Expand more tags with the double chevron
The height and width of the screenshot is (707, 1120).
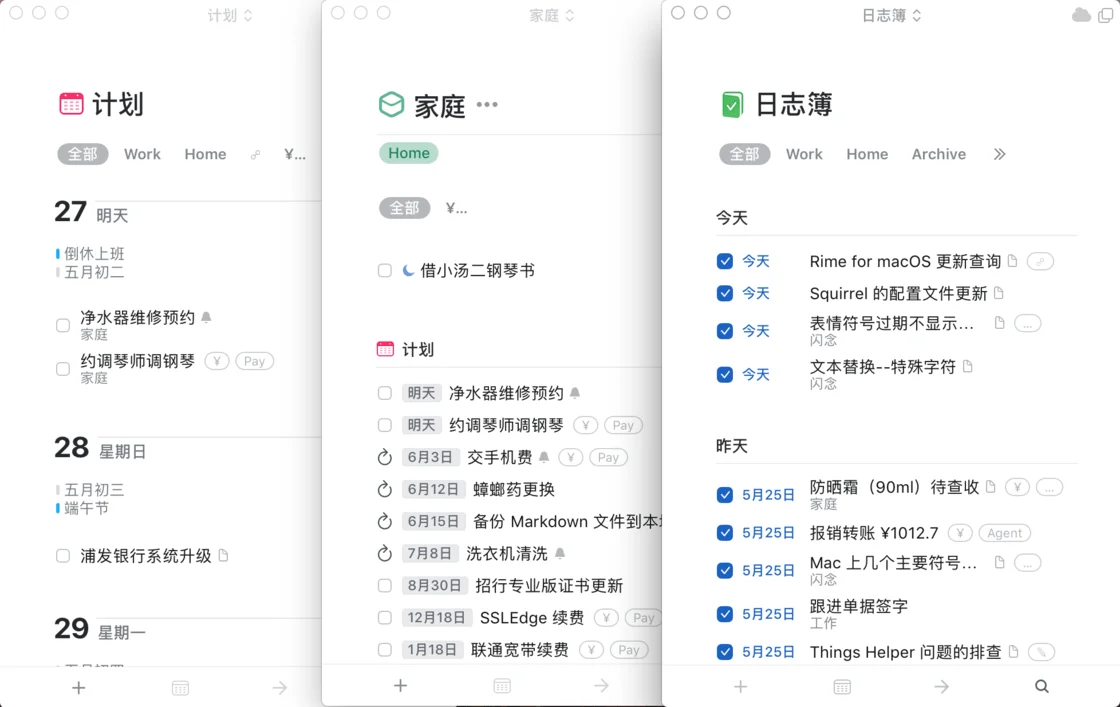click(x=999, y=155)
